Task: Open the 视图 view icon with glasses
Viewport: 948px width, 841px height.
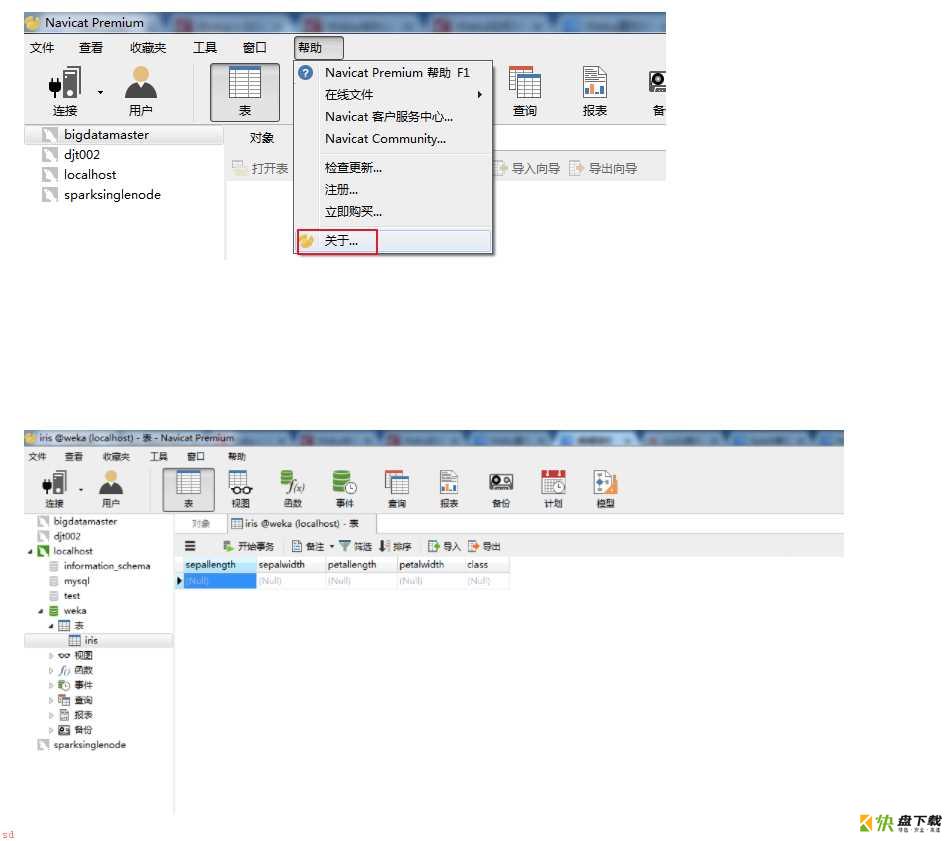Action: pyautogui.click(x=241, y=484)
